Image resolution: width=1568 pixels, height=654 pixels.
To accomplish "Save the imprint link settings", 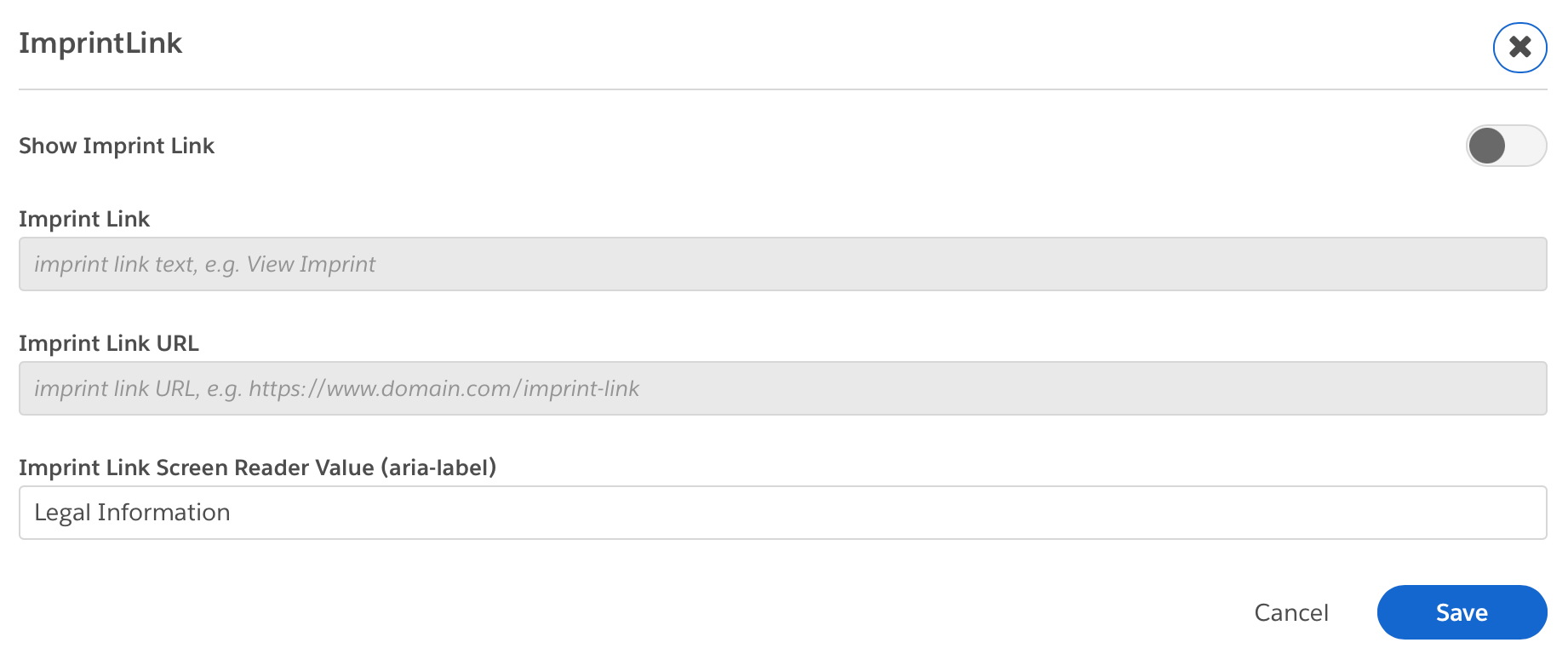I will (1462, 612).
